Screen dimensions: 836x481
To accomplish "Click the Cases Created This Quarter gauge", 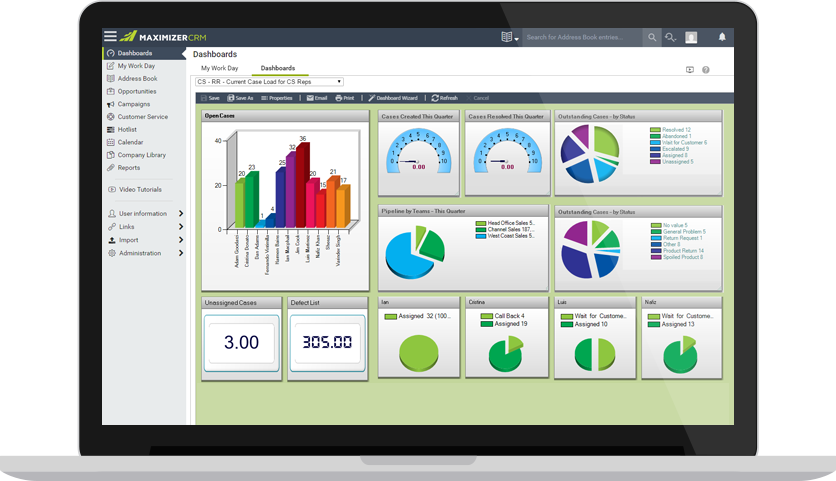I will pos(419,151).
